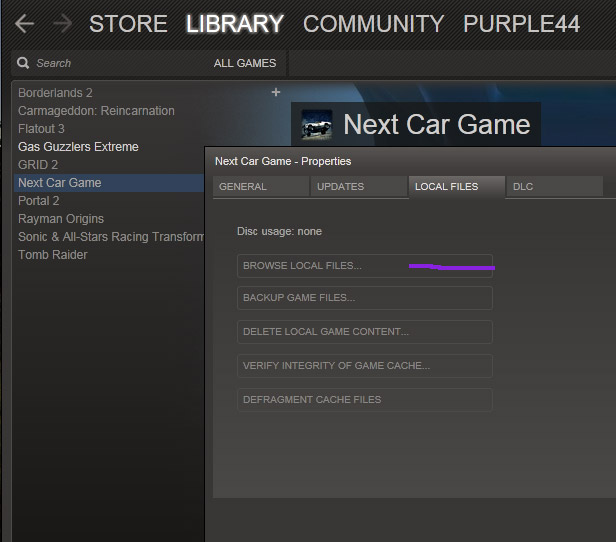
Task: Open the LIBRARY section
Action: pyautogui.click(x=235, y=24)
